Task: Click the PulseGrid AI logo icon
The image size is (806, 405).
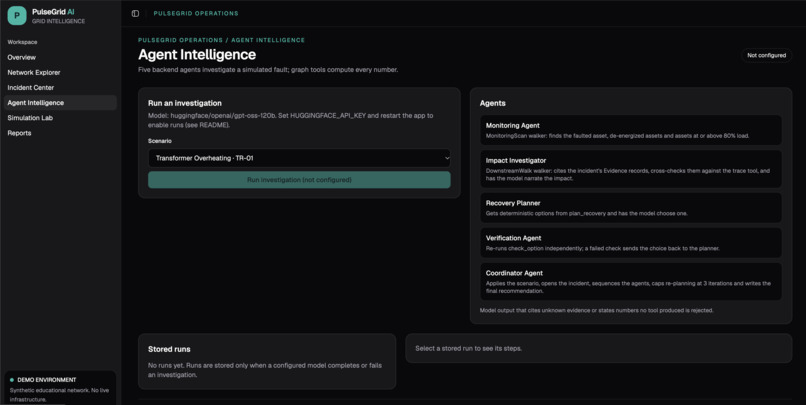Action: coord(17,15)
